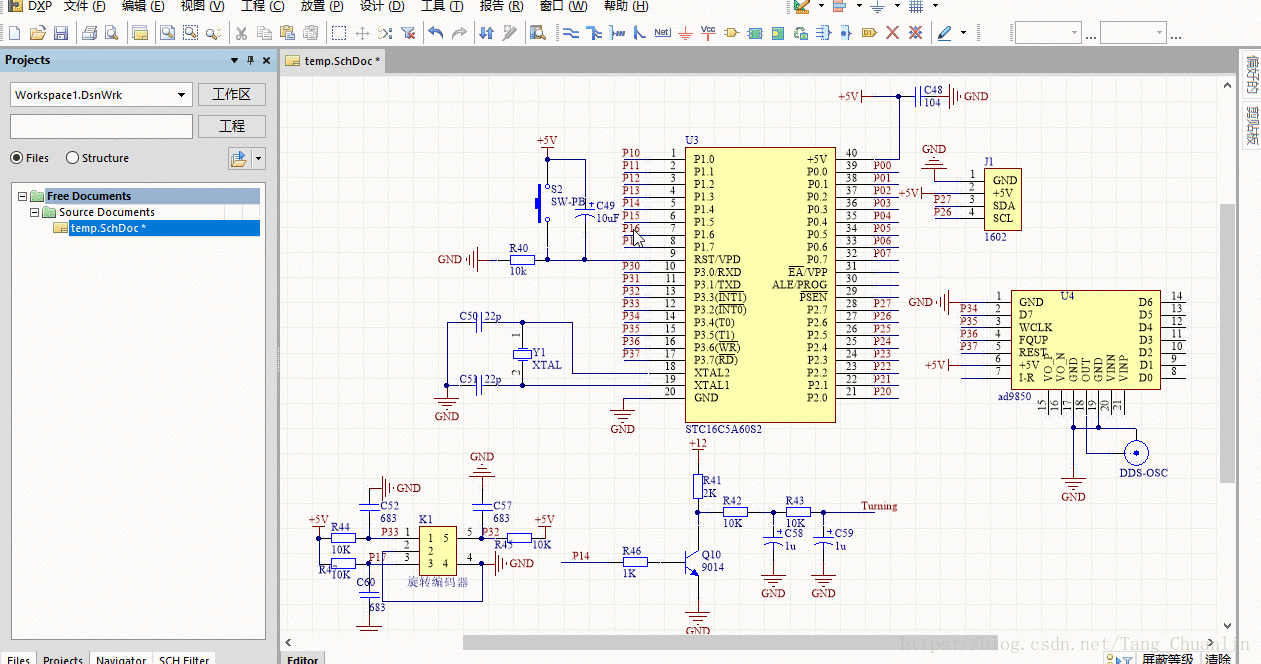
Task: Place GND power port icon
Action: (x=685, y=33)
